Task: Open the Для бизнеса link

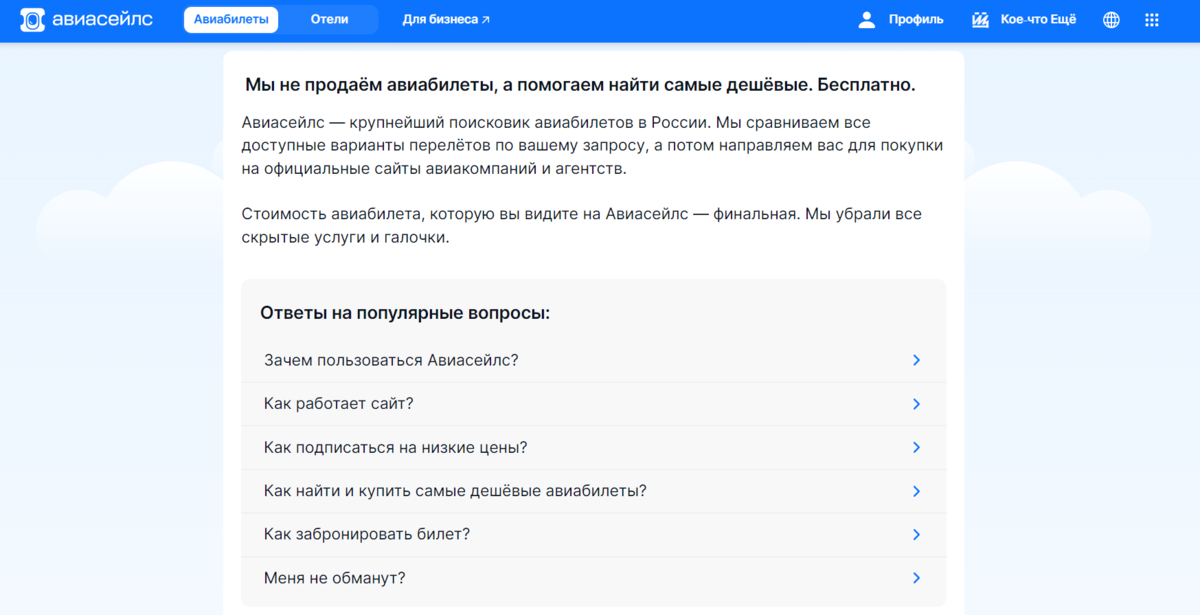Action: pos(446,19)
